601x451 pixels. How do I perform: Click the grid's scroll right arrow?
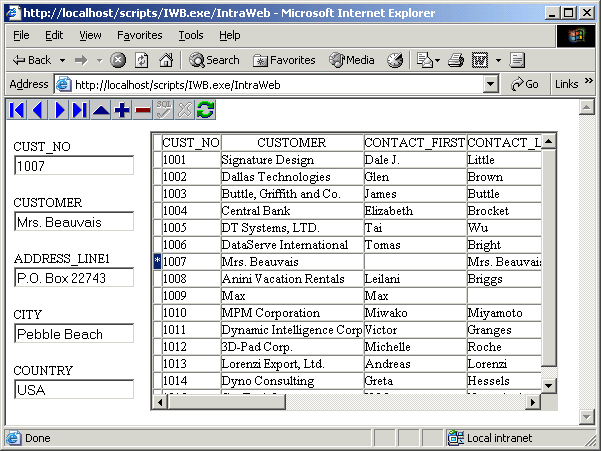pyautogui.click(x=533, y=402)
